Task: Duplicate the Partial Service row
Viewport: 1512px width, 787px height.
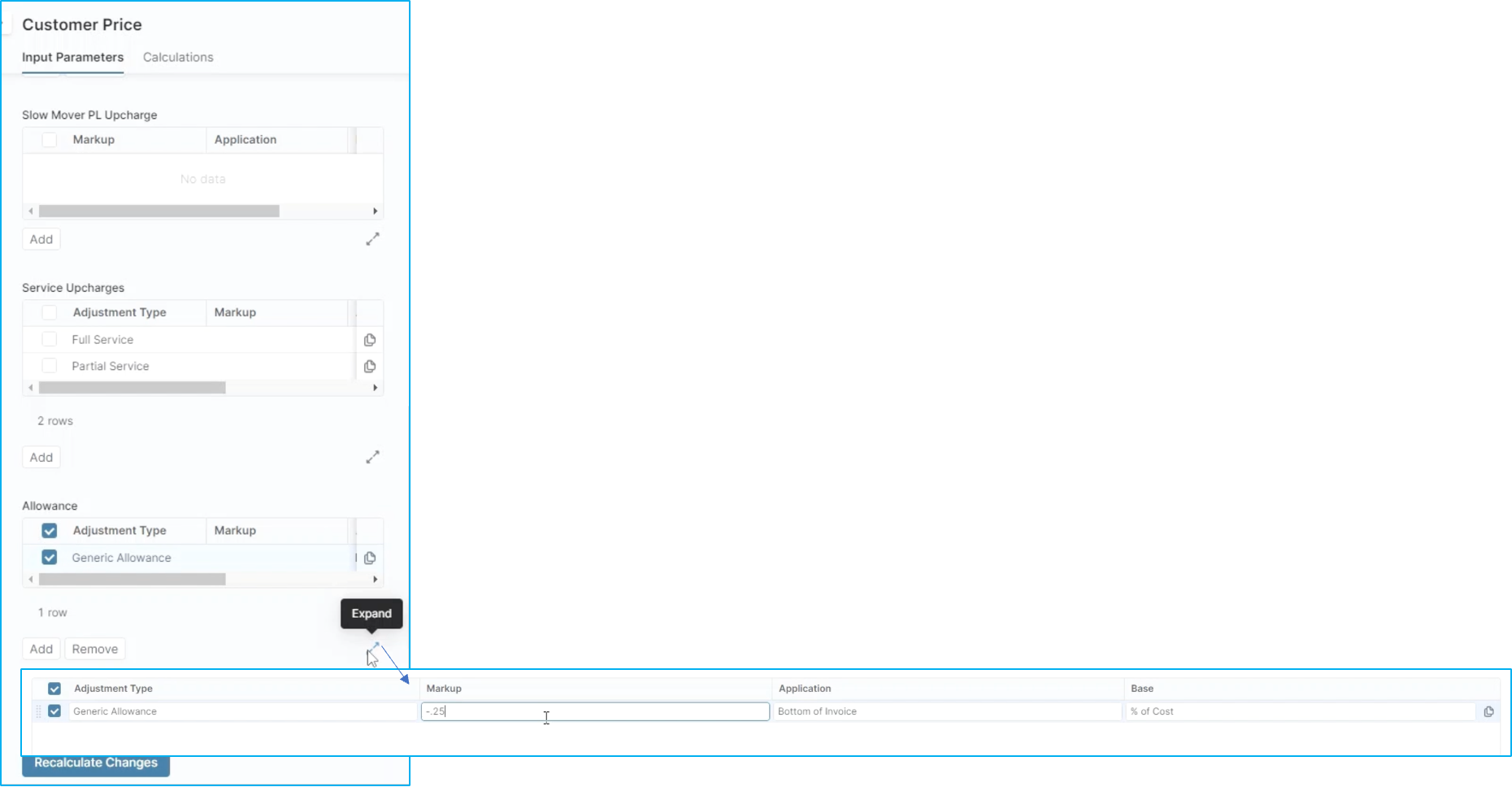Action: pos(370,367)
